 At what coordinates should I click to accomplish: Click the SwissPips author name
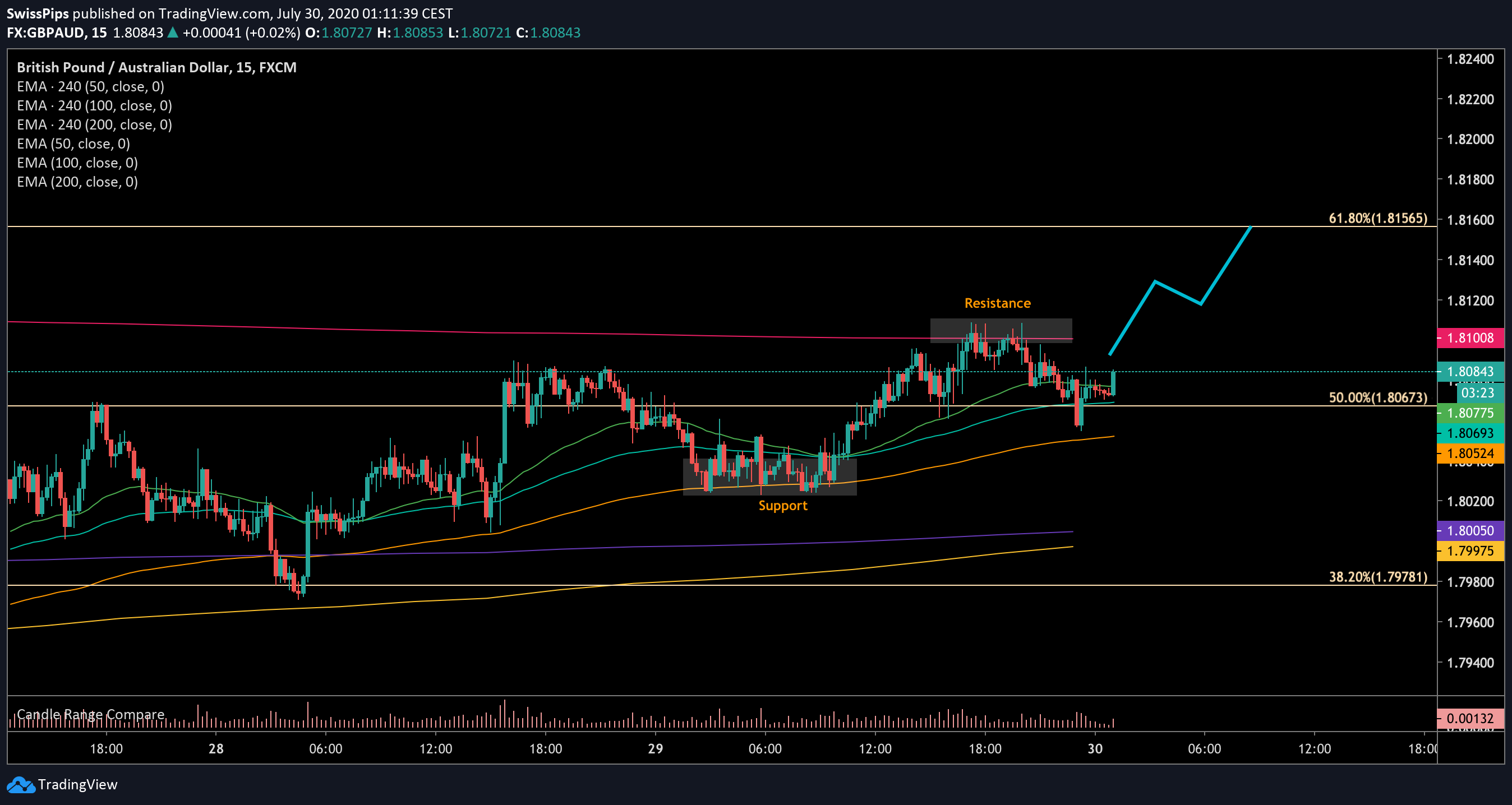pos(38,13)
